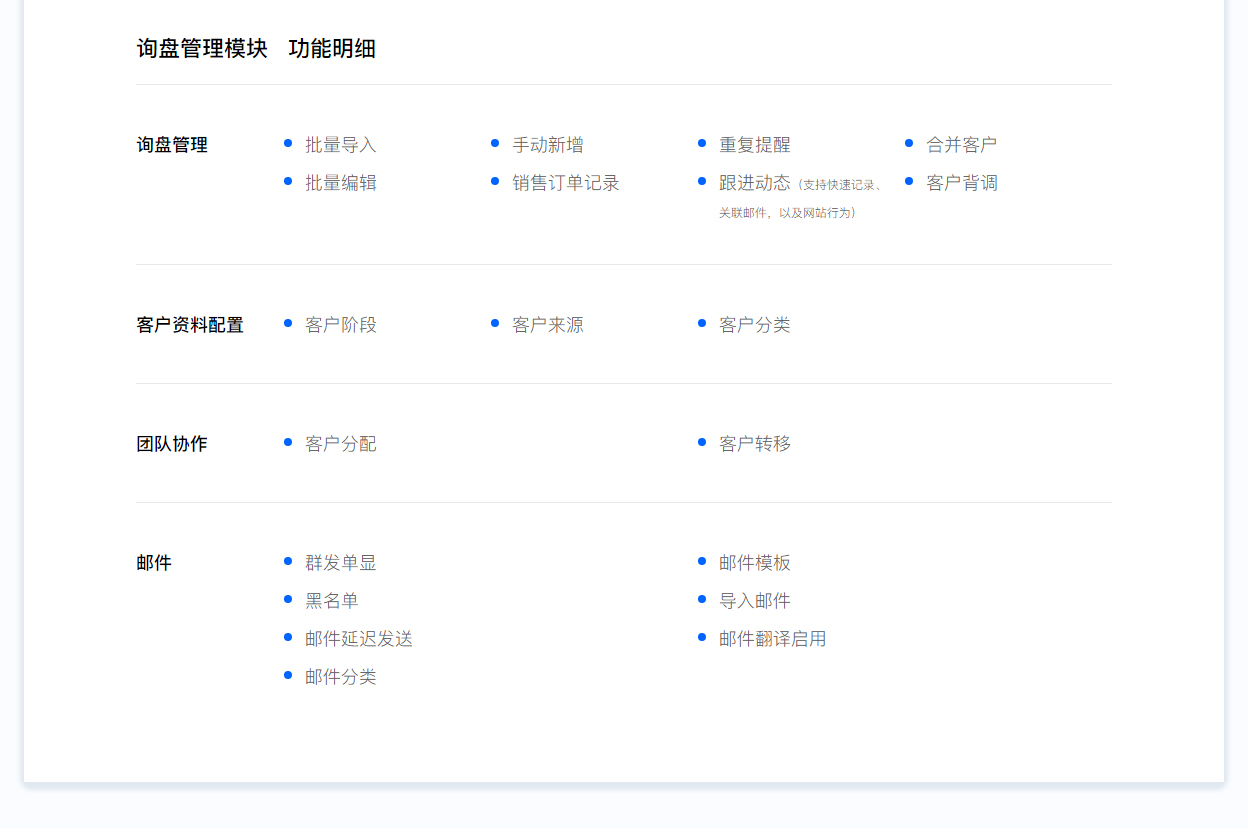The width and height of the screenshot is (1248, 828).
Task: Click the 批量导入 feature item
Action: point(341,145)
